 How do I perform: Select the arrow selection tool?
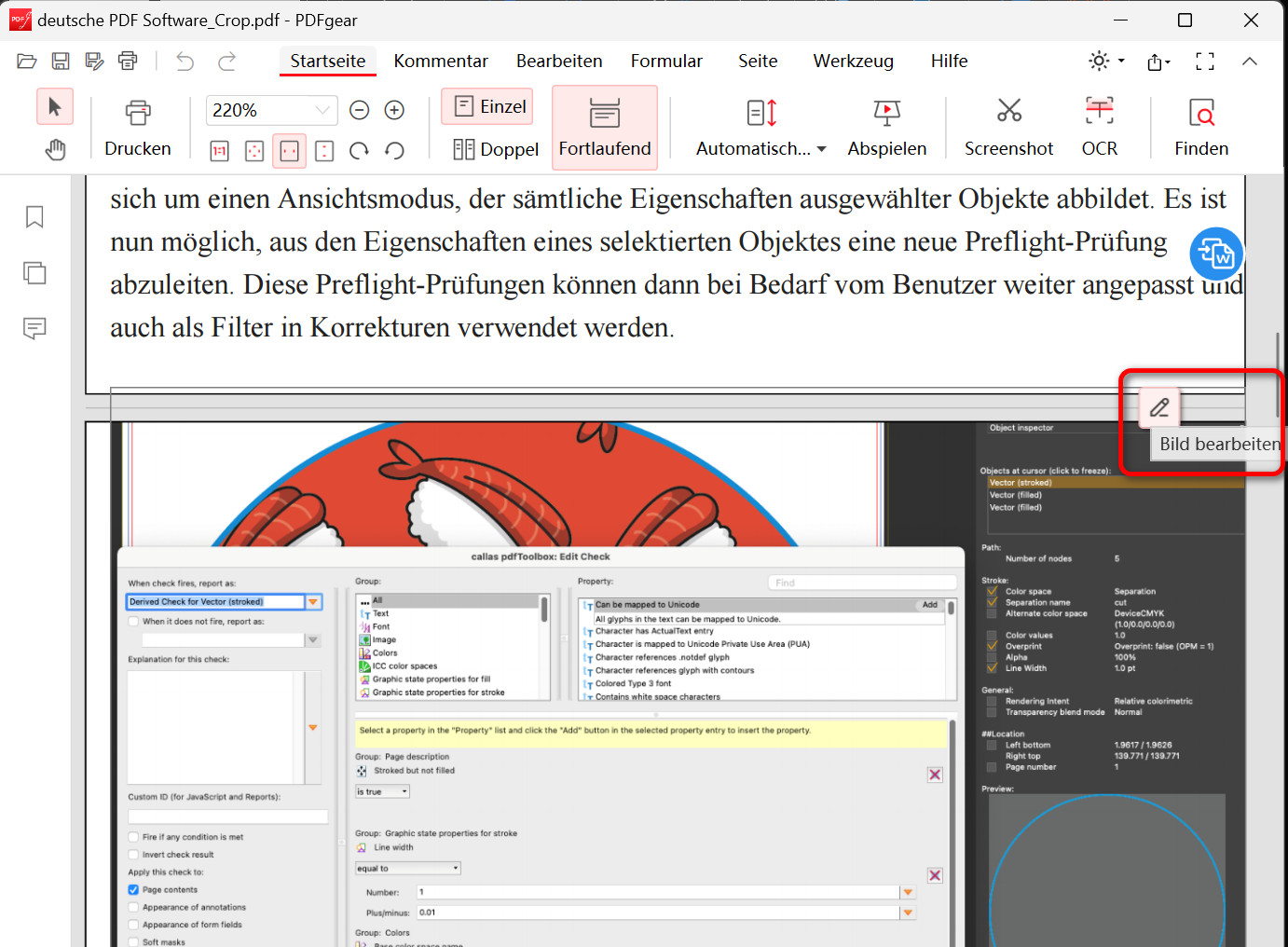[x=54, y=106]
